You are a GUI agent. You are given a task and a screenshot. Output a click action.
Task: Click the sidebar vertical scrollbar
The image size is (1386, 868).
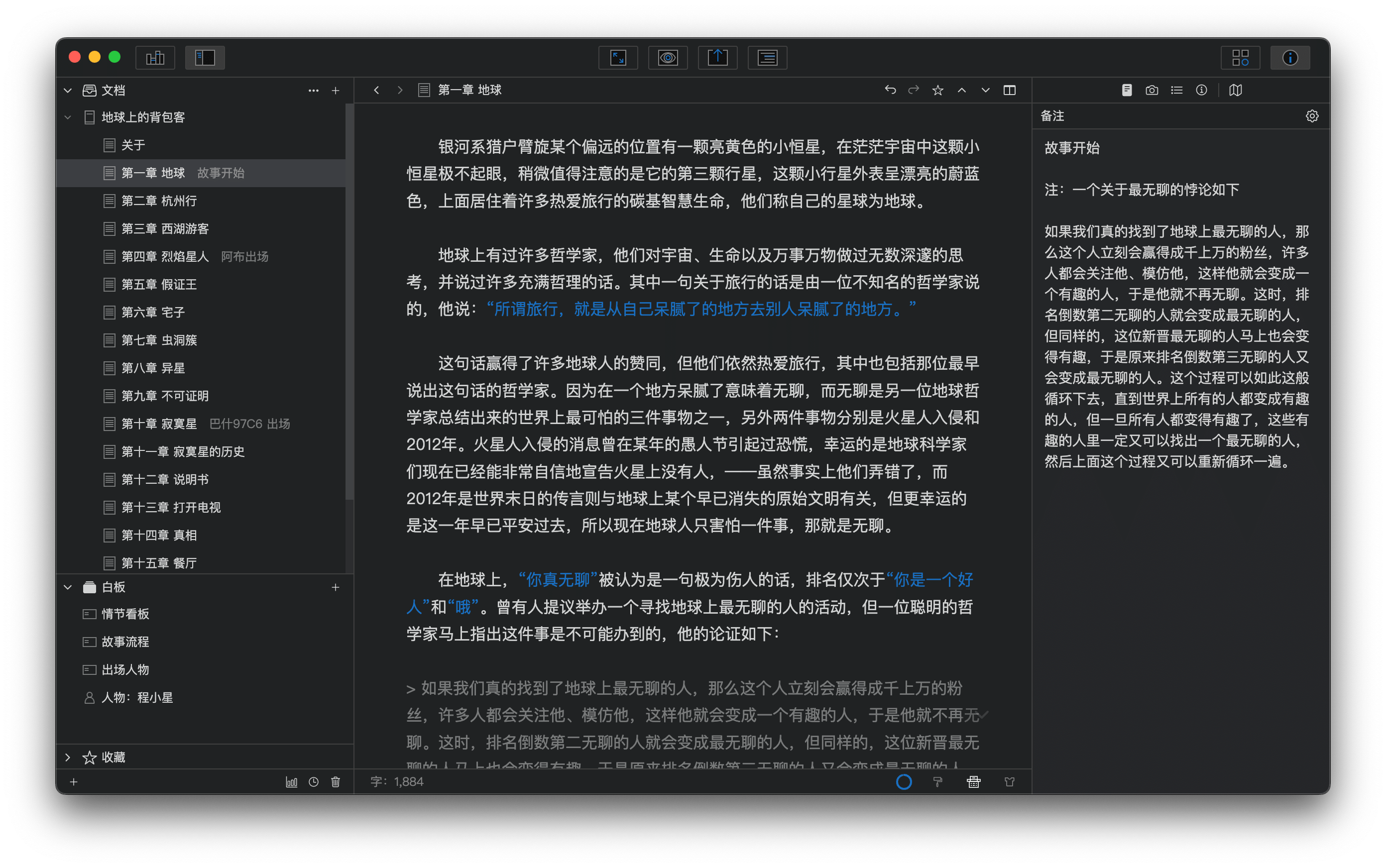pos(349,302)
